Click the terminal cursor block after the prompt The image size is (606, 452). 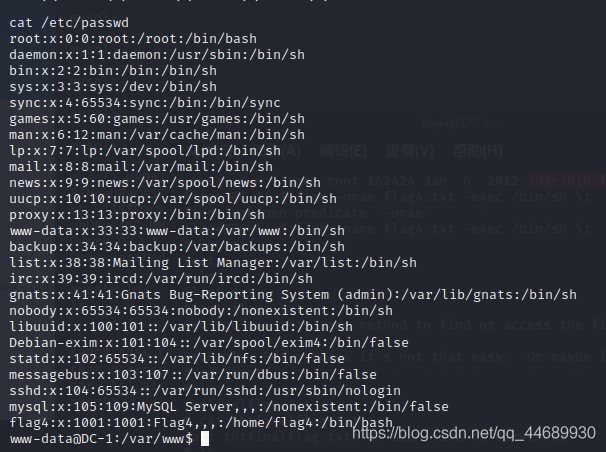(204, 438)
